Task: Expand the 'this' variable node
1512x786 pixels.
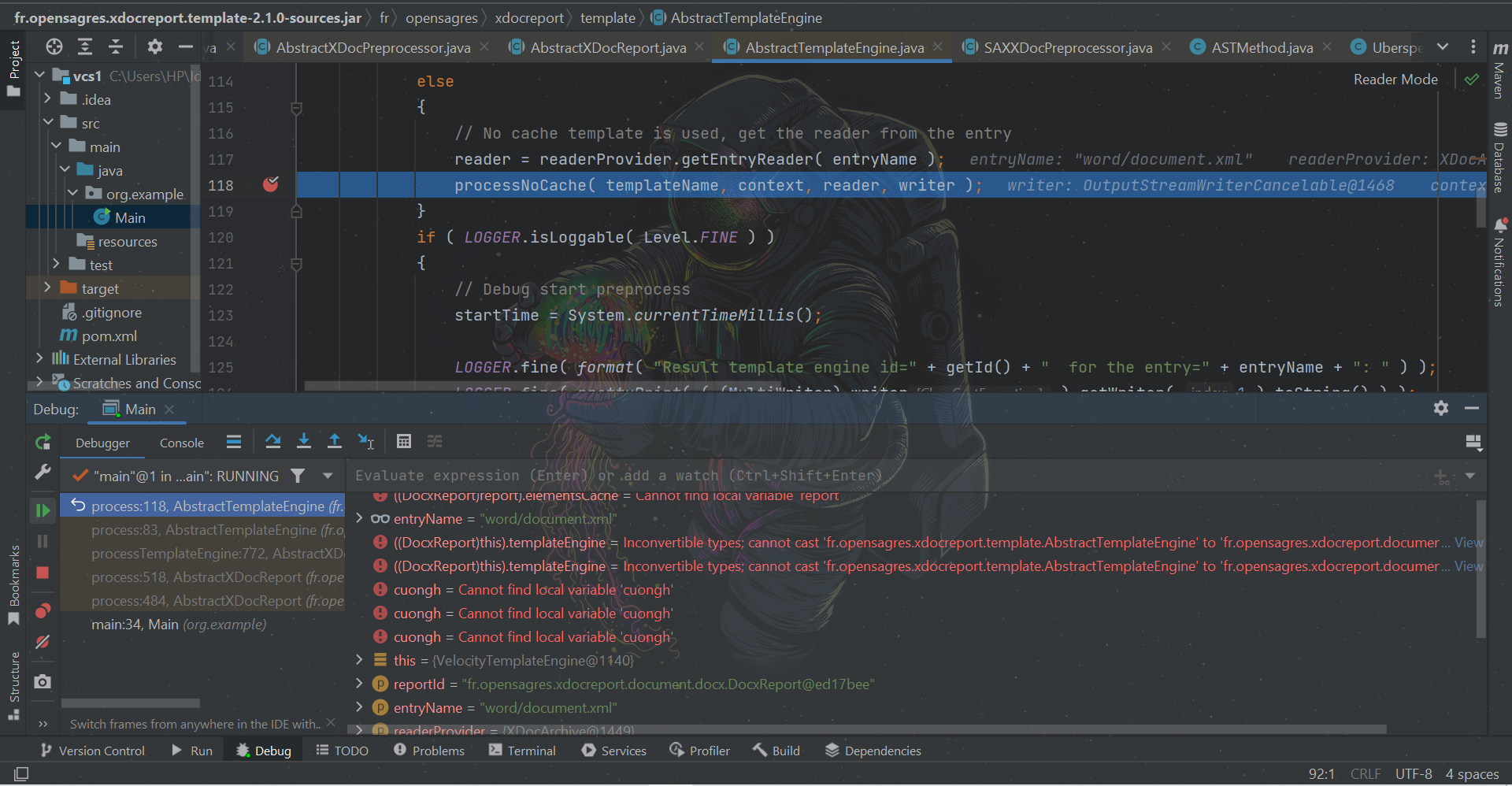Action: click(359, 660)
